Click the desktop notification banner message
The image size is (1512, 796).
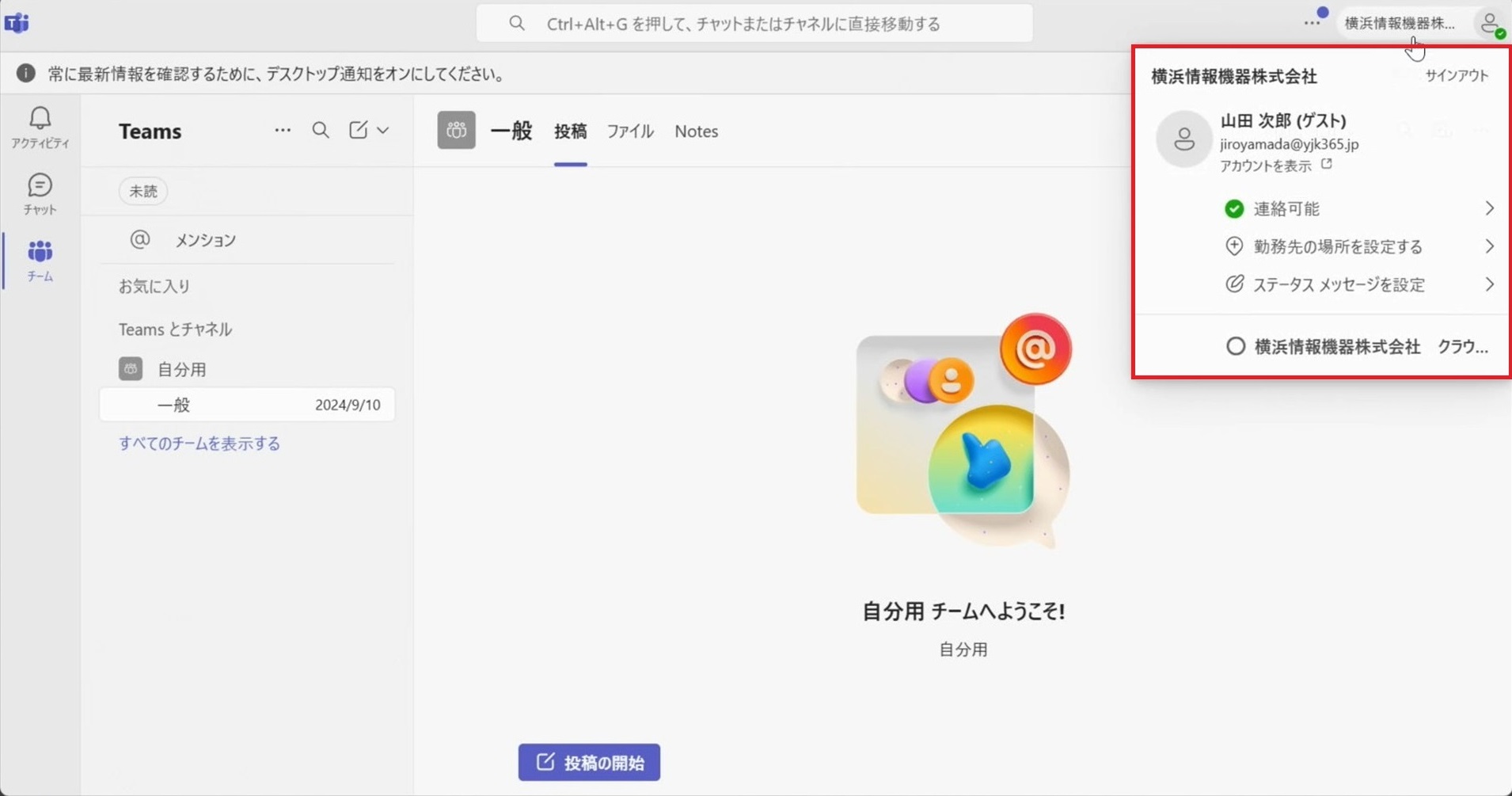pos(276,74)
